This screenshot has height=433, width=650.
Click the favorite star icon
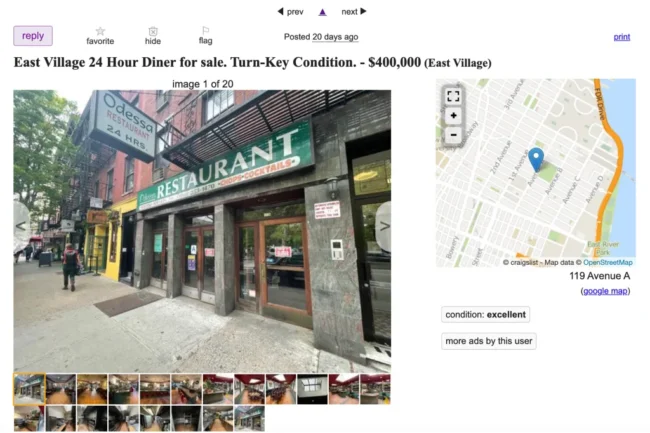100,31
